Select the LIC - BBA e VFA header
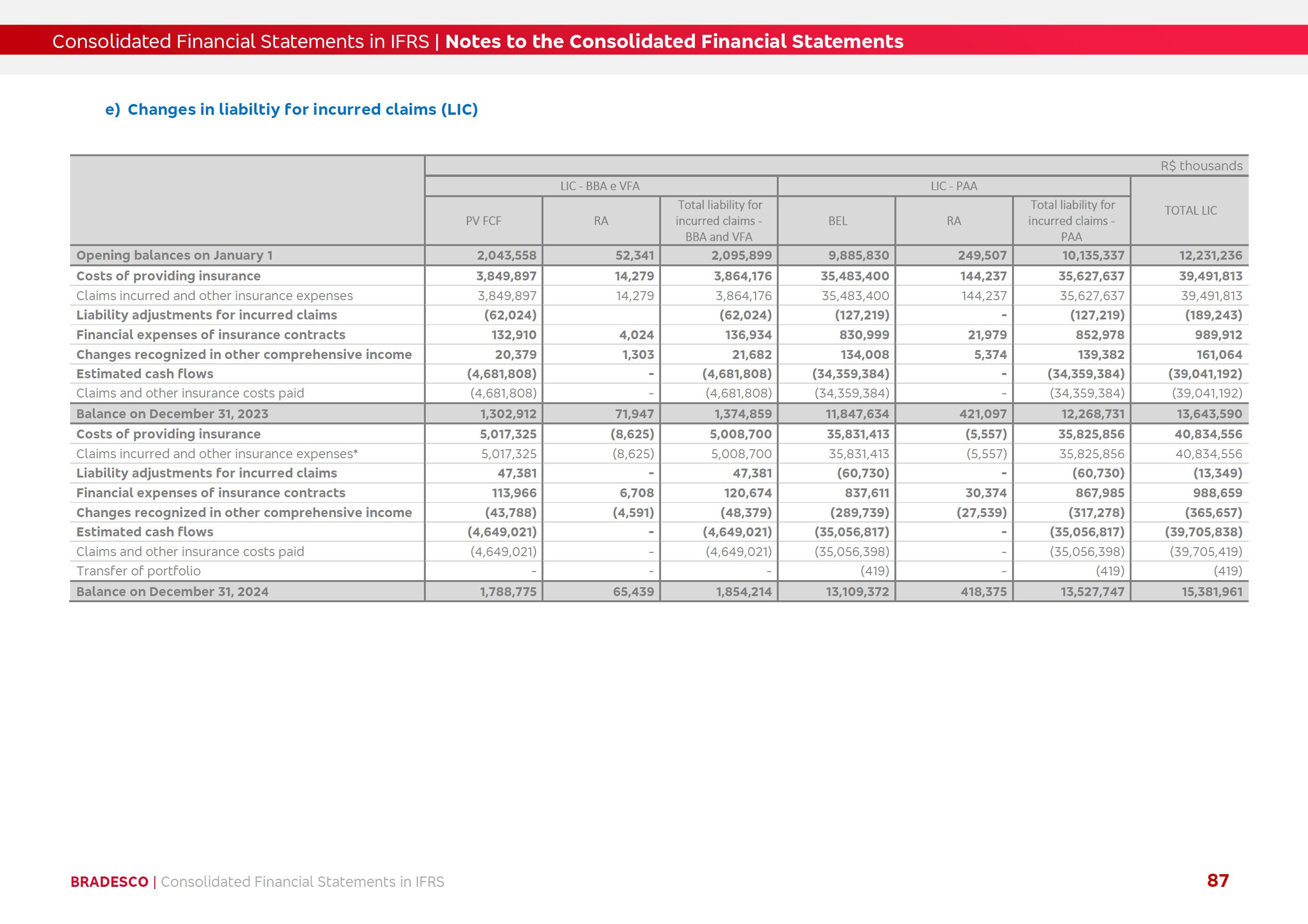Image resolution: width=1308 pixels, height=924 pixels. pyautogui.click(x=600, y=186)
